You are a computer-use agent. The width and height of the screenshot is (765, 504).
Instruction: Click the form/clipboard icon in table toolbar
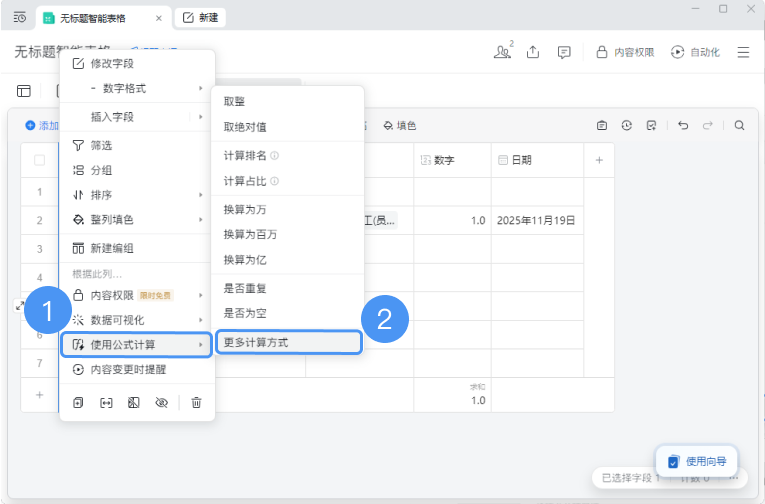(x=602, y=126)
